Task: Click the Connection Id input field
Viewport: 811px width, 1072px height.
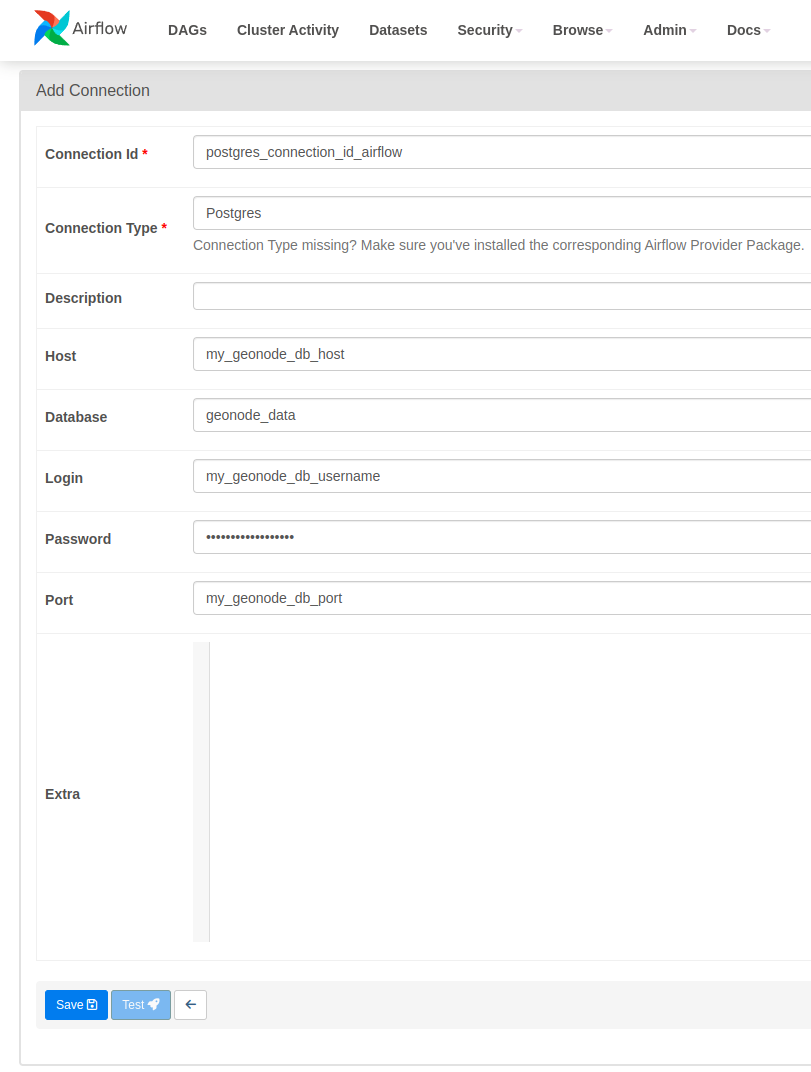Action: (x=502, y=152)
